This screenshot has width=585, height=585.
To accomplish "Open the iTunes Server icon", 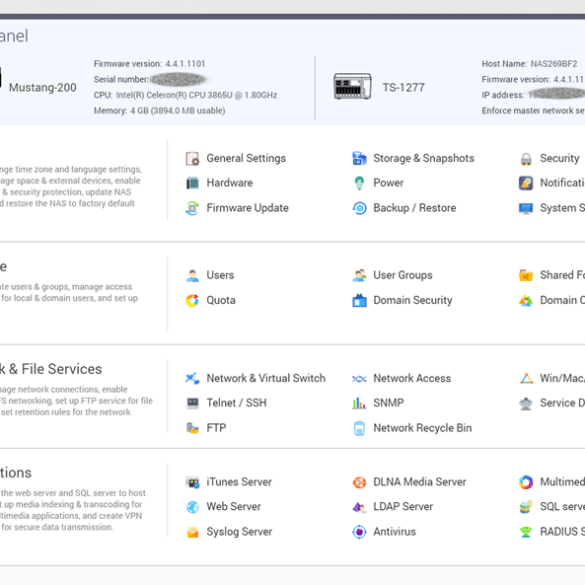I will (193, 482).
